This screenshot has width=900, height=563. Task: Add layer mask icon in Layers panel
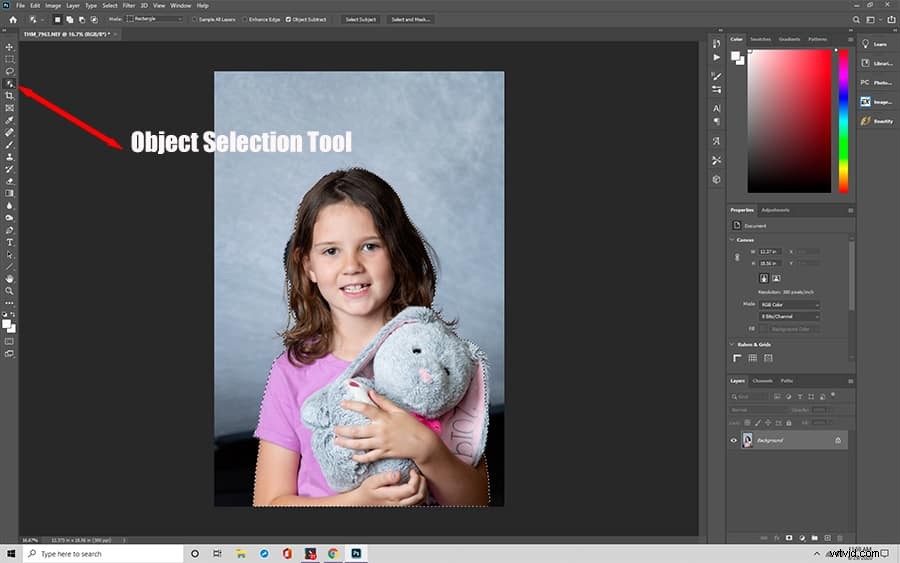789,538
